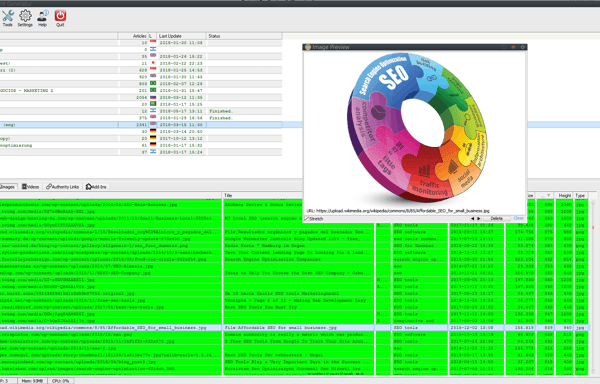Sort images by Type column header

[x=580, y=195]
